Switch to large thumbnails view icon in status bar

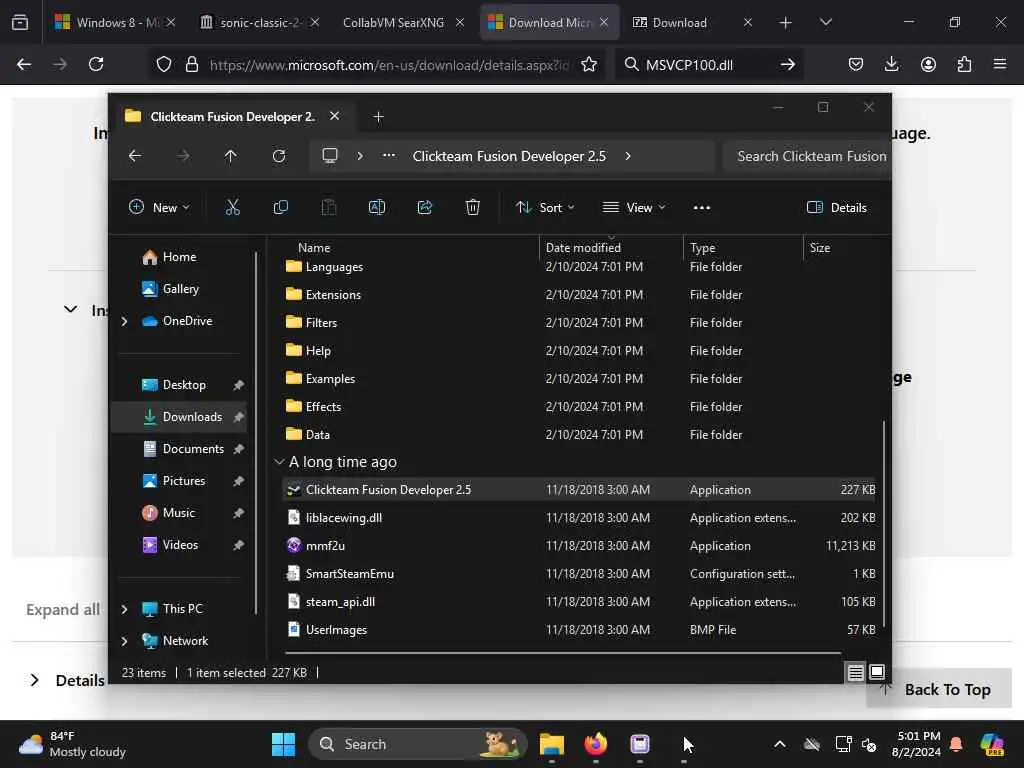click(x=877, y=672)
